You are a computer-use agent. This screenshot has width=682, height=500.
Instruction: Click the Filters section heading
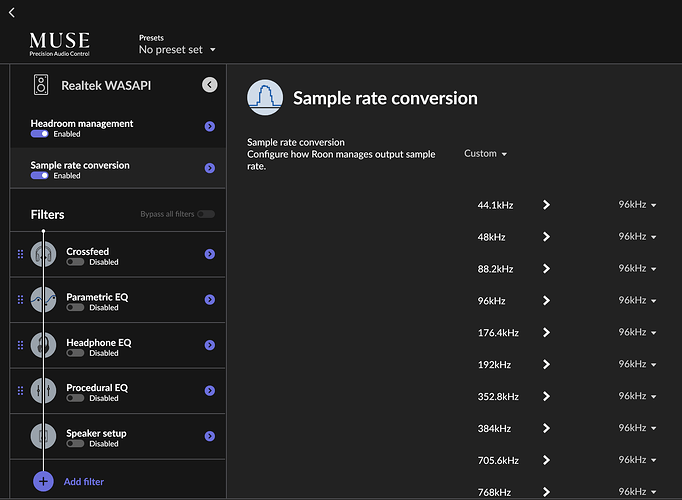pos(47,214)
